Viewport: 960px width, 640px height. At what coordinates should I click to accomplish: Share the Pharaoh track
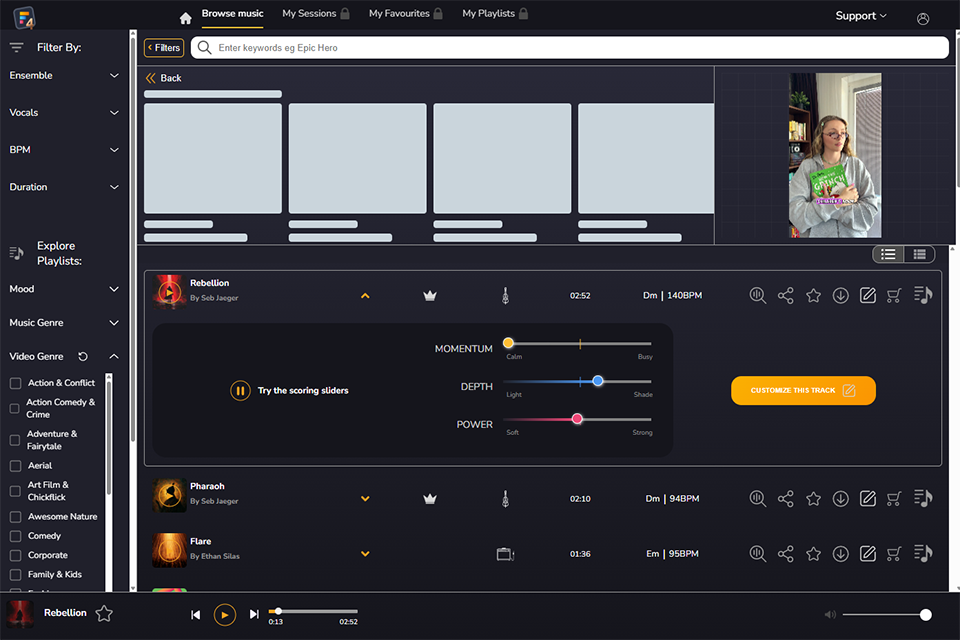click(786, 499)
